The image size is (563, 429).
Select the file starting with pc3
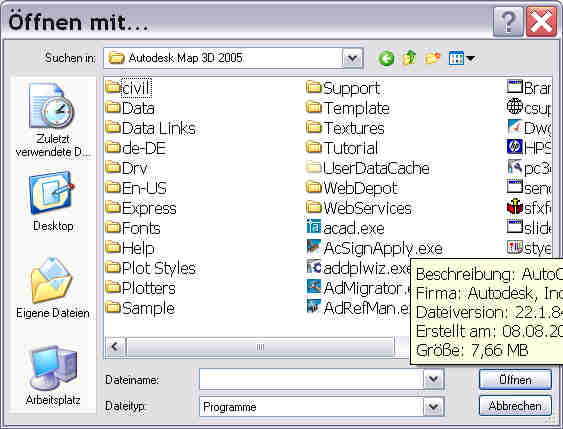pyautogui.click(x=529, y=168)
